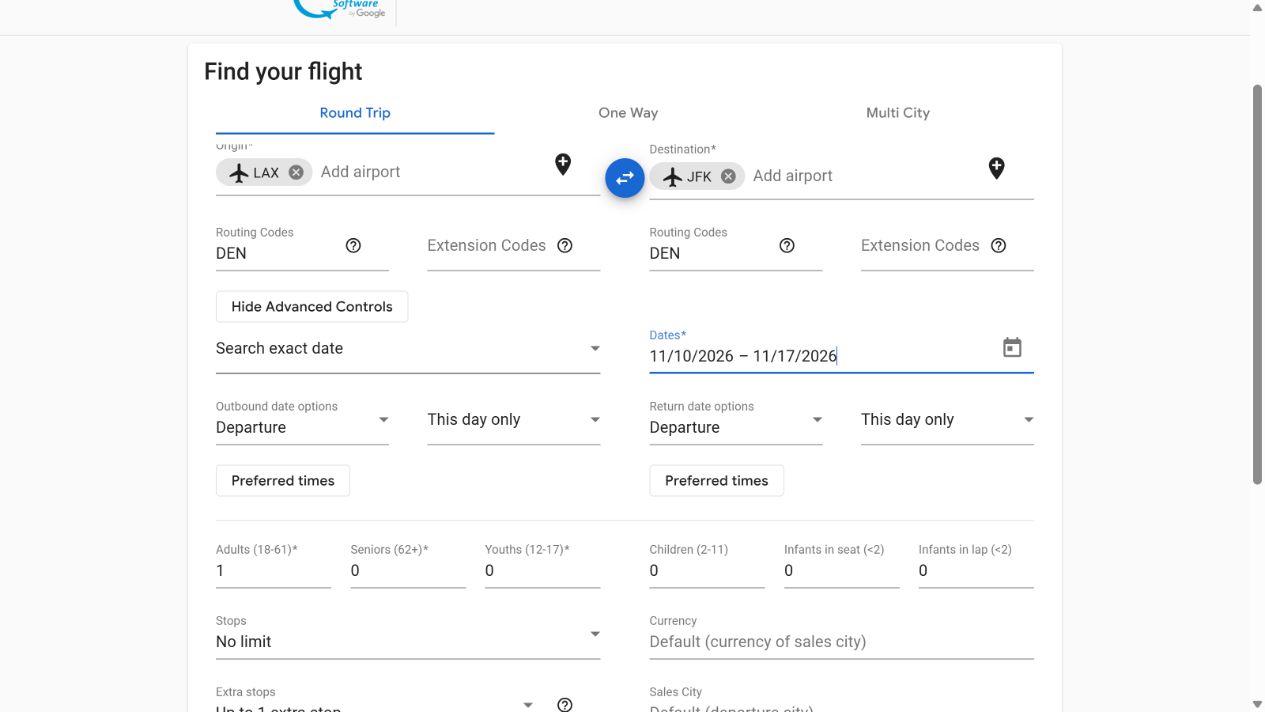The height and width of the screenshot is (712, 1265).
Task: Open the Search exact date dropdown
Action: (x=408, y=348)
